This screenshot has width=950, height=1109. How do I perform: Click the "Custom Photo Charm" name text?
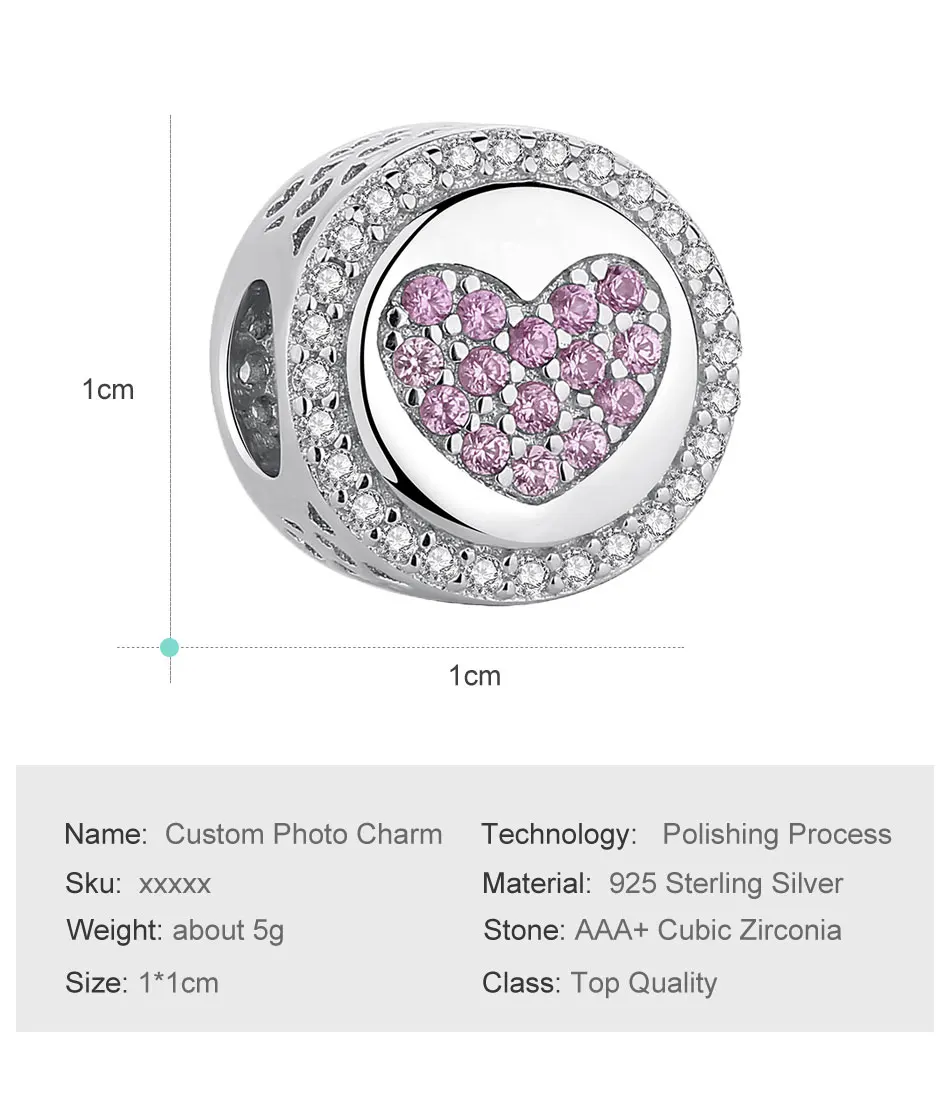[x=303, y=834]
